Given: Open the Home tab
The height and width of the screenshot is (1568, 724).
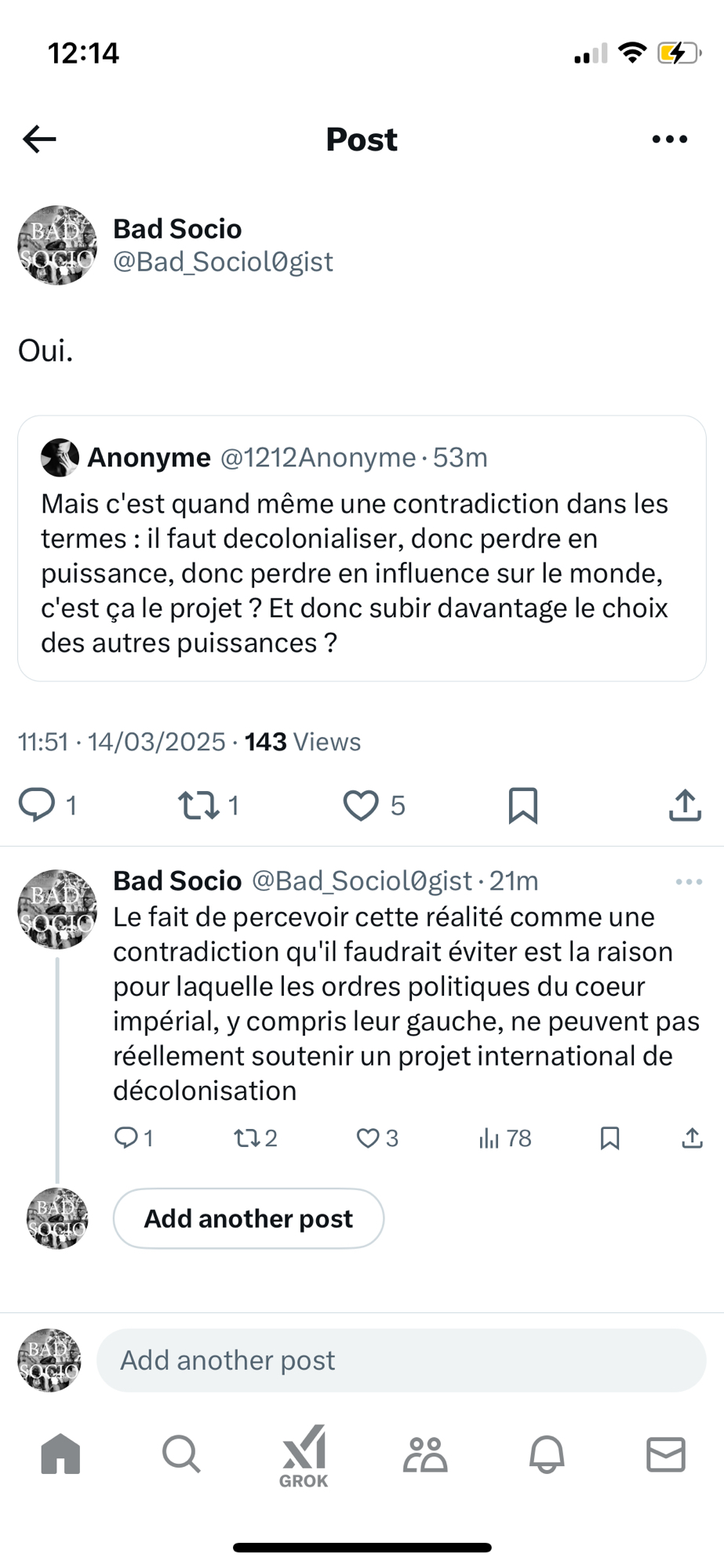Looking at the screenshot, I should pyautogui.click(x=60, y=1454).
